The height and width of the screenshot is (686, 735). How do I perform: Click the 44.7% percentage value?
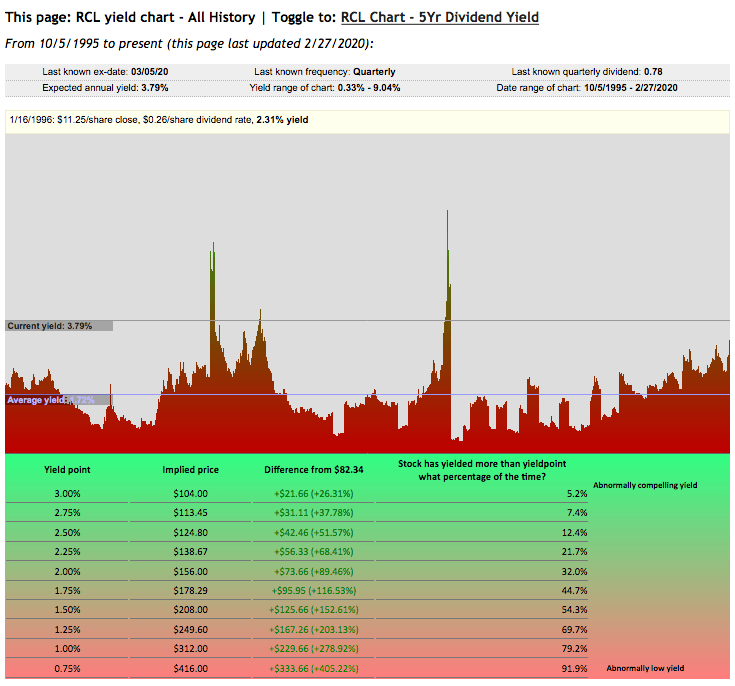(x=575, y=591)
